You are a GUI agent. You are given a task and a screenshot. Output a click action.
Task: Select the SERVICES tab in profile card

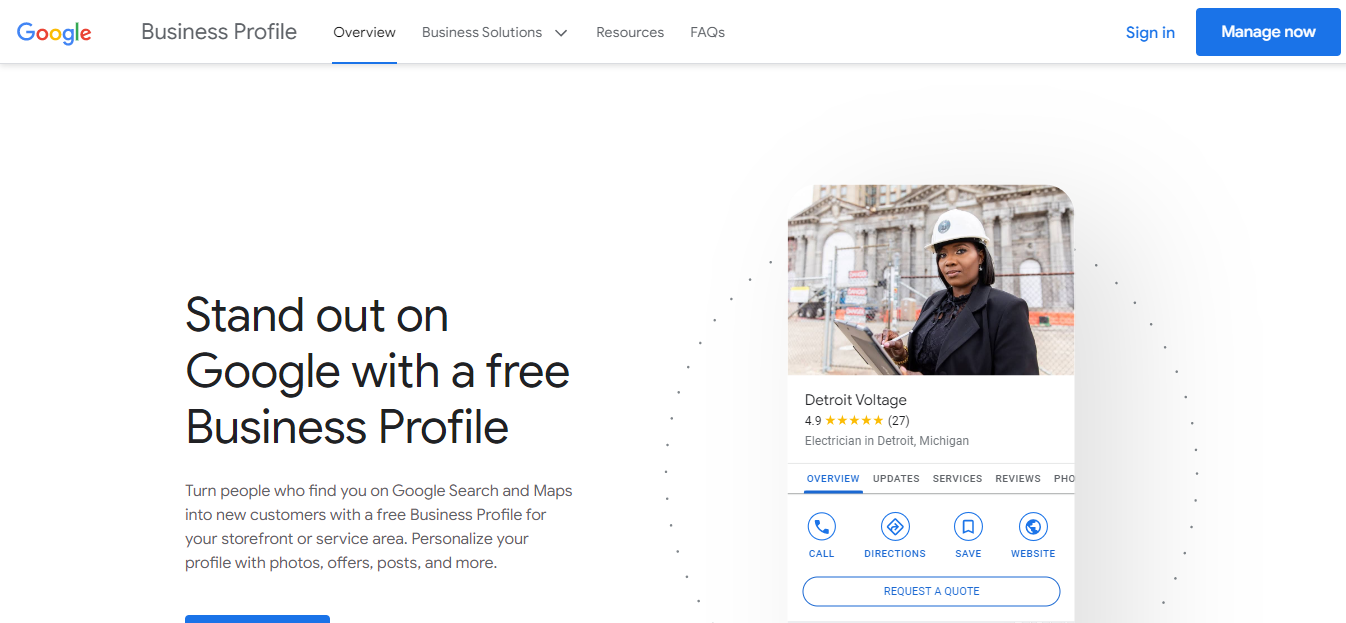coord(957,479)
